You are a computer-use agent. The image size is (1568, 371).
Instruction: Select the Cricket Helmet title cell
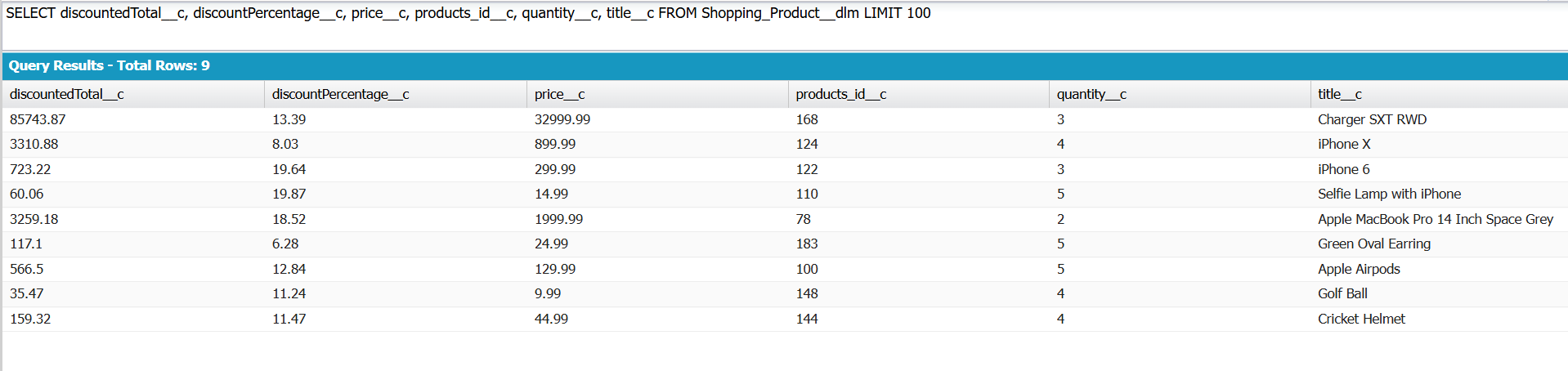tap(1361, 319)
